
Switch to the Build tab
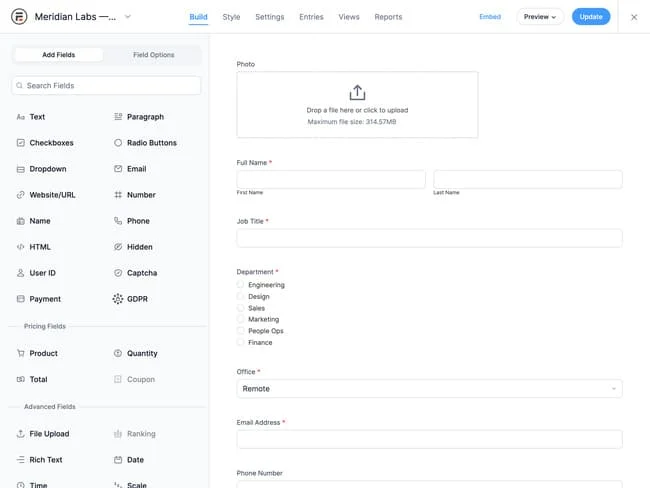198,17
